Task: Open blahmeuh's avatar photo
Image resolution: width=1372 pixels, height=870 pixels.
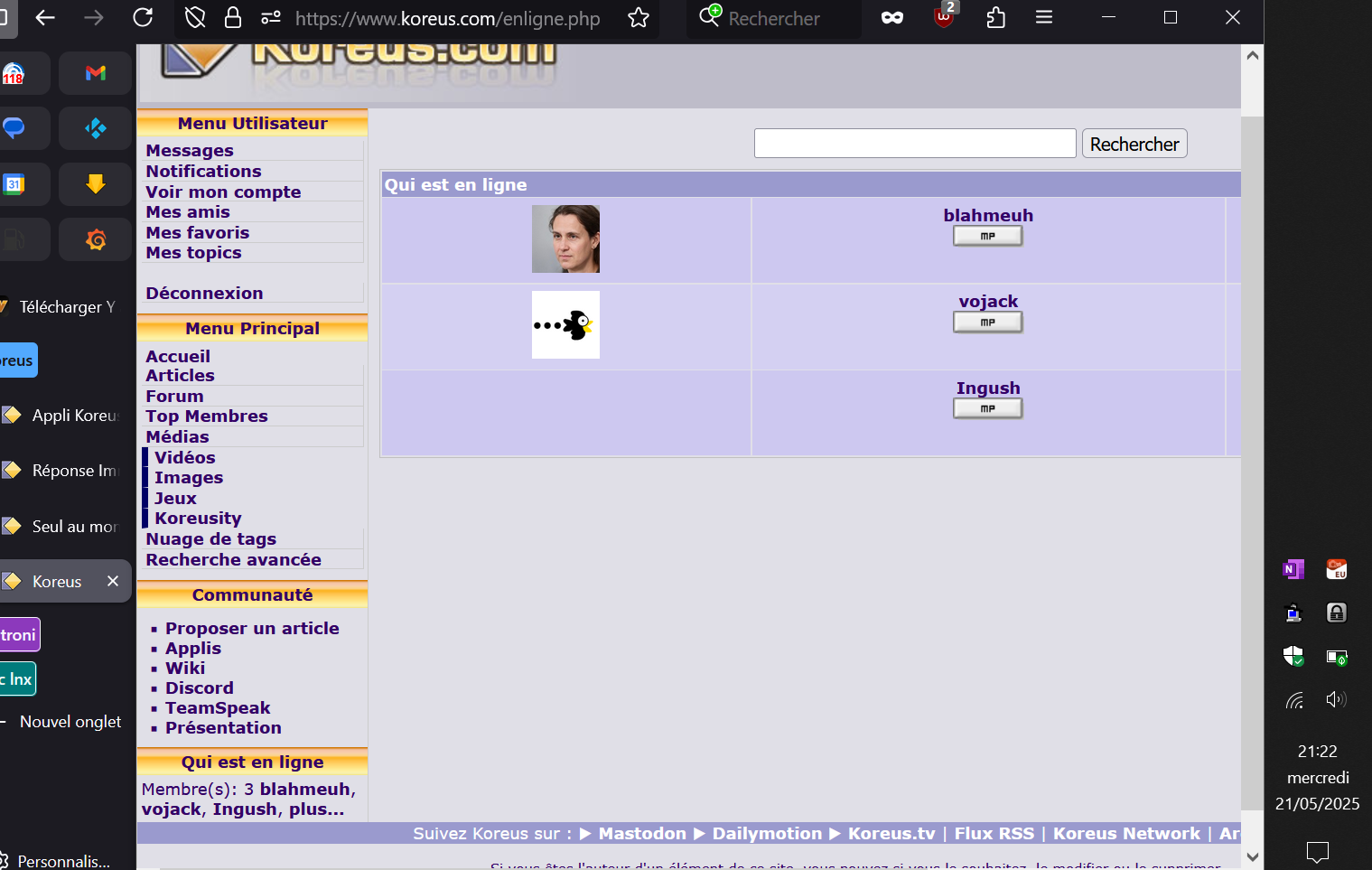Action: tap(565, 239)
